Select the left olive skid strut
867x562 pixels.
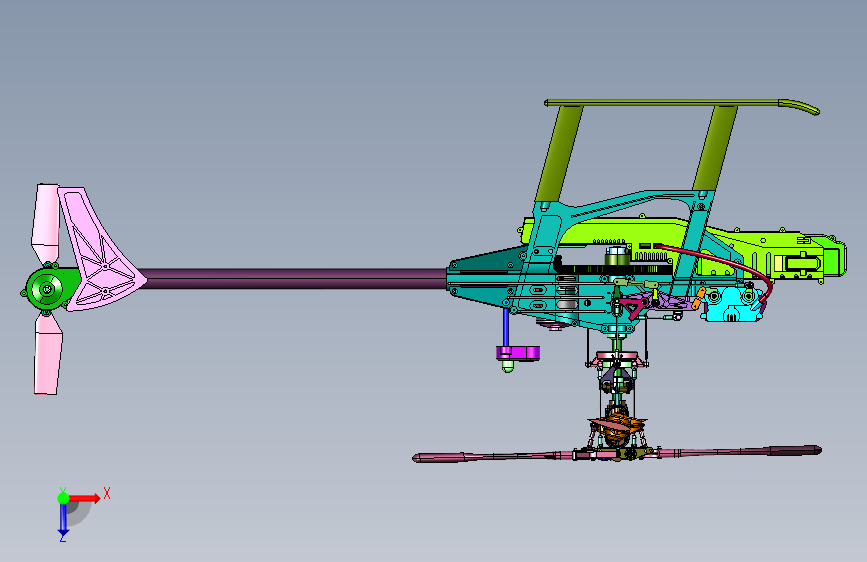point(559,153)
